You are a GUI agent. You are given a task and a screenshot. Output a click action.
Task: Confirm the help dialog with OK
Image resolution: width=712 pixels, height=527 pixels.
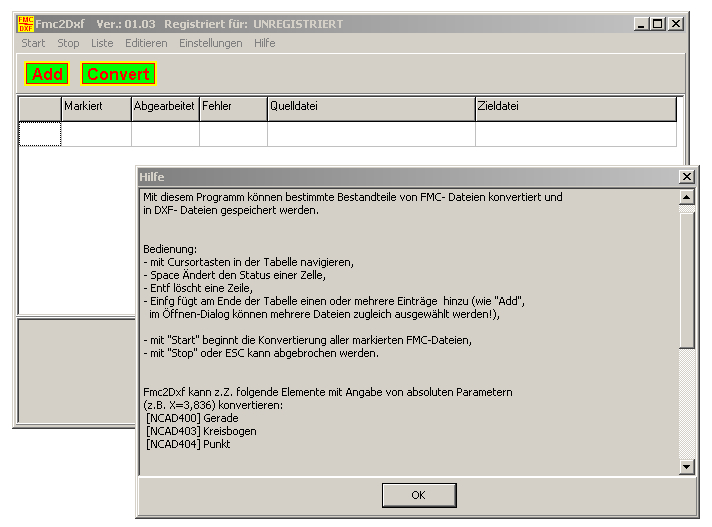pos(418,495)
